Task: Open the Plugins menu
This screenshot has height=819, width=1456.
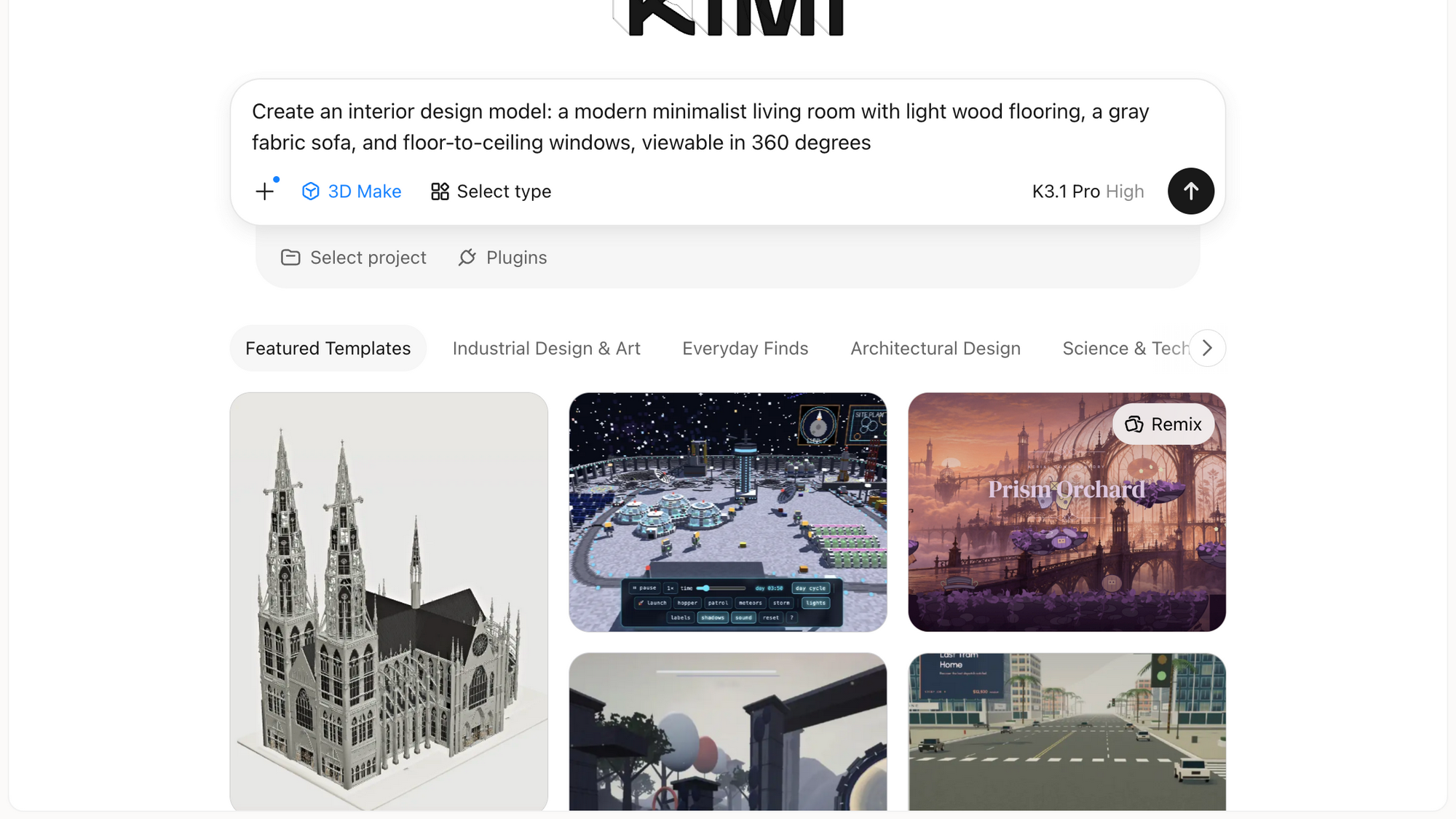Action: [503, 258]
